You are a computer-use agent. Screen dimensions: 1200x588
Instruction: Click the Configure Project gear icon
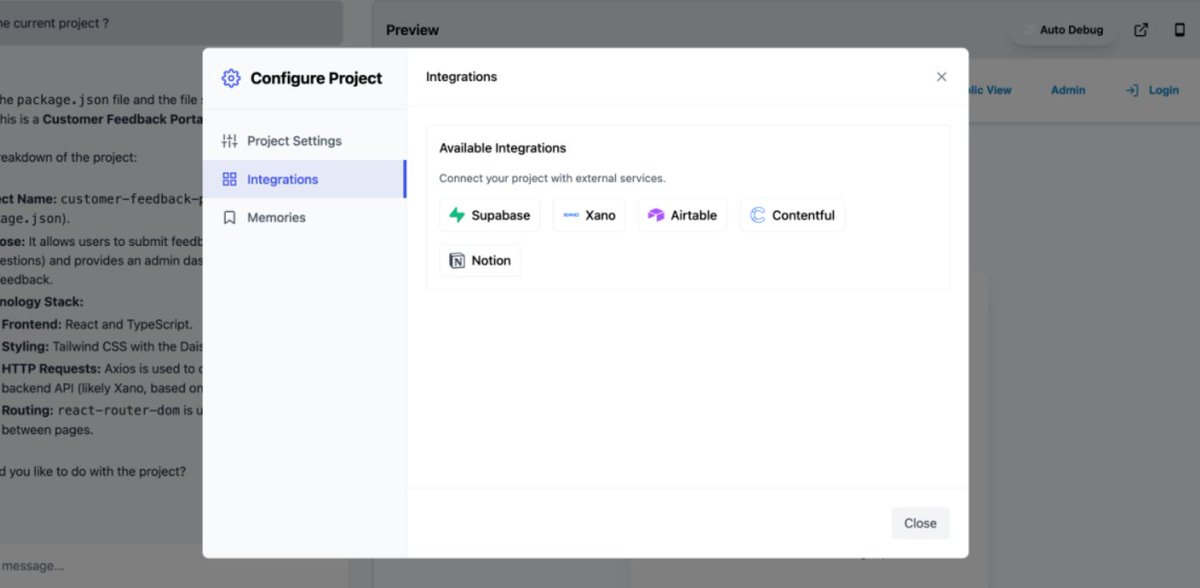231,78
